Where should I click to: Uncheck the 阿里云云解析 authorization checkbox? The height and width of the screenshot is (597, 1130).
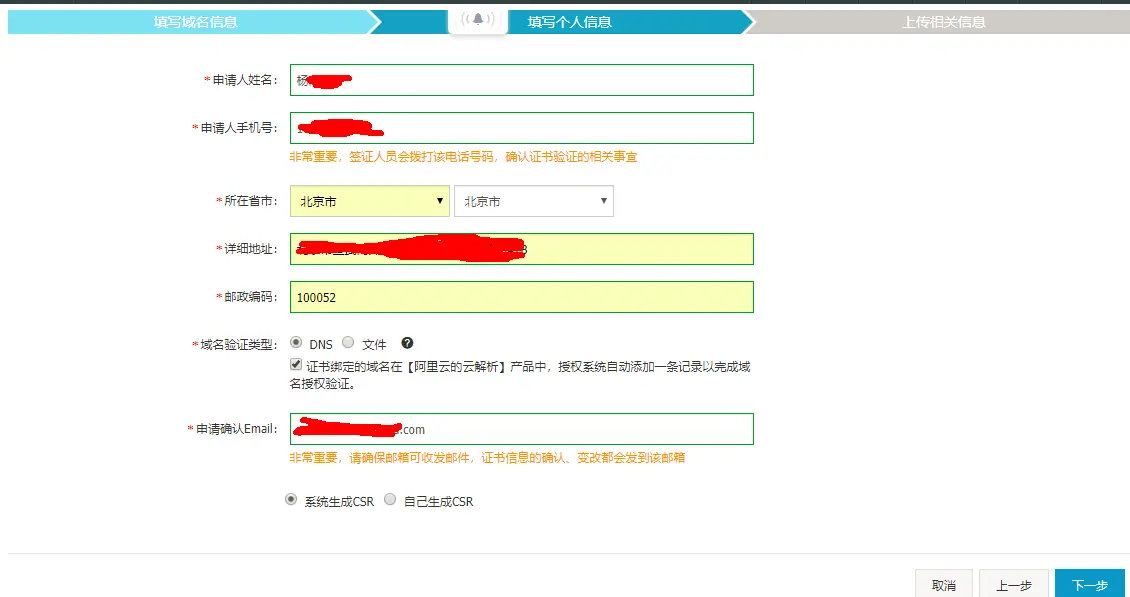pos(295,364)
